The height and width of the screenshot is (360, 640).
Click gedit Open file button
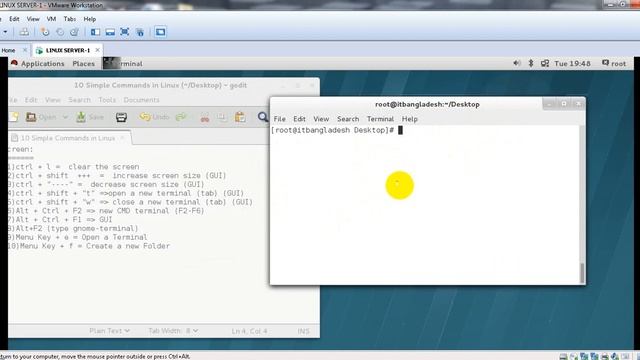pos(41,117)
